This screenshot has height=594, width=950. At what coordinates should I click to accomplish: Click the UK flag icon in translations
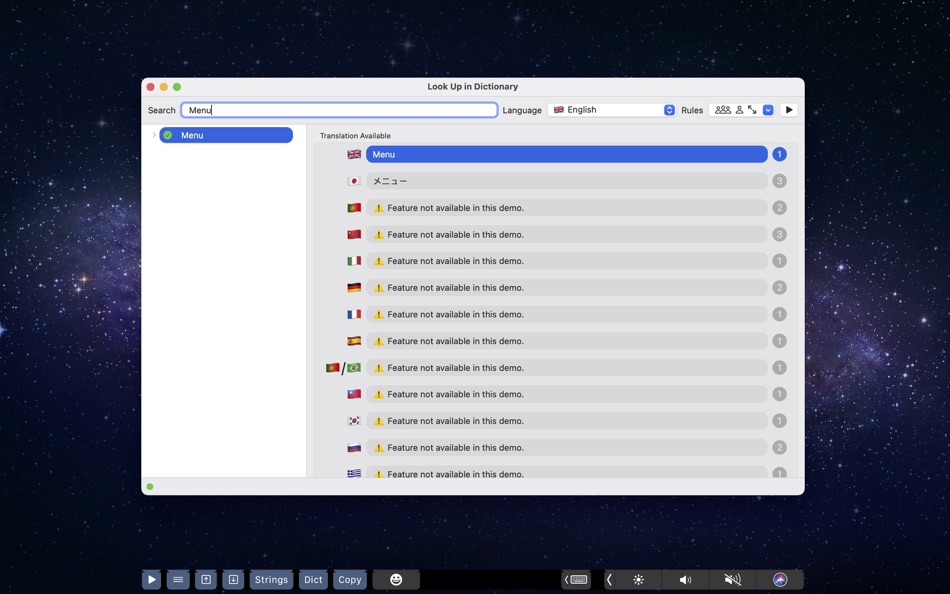354,155
